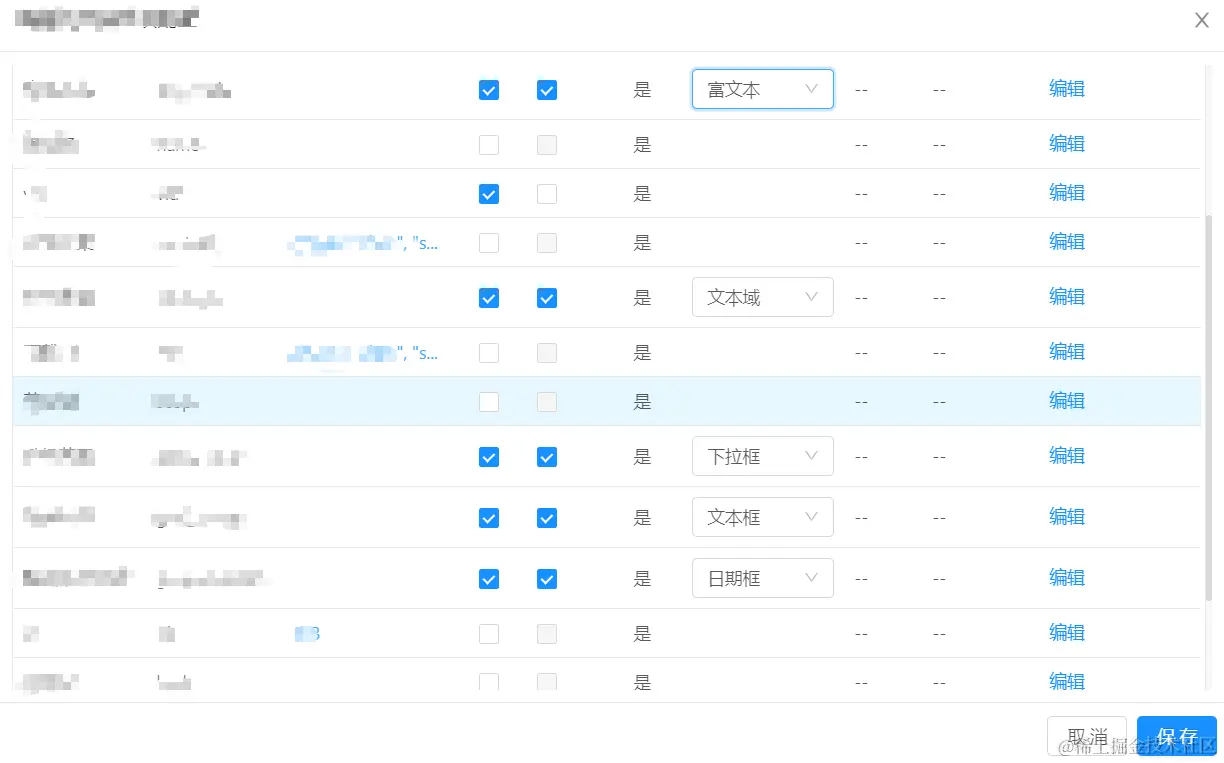1224x763 pixels.
Task: Open the 富文本 dropdown
Action: [762, 89]
